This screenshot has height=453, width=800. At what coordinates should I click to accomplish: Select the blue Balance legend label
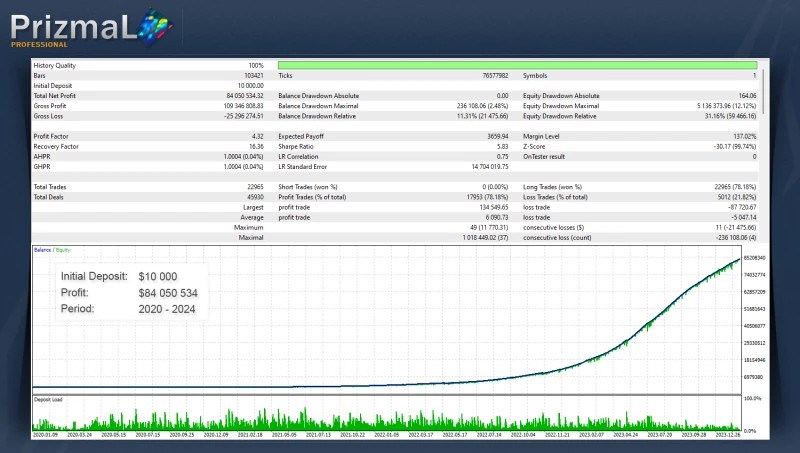(43, 250)
